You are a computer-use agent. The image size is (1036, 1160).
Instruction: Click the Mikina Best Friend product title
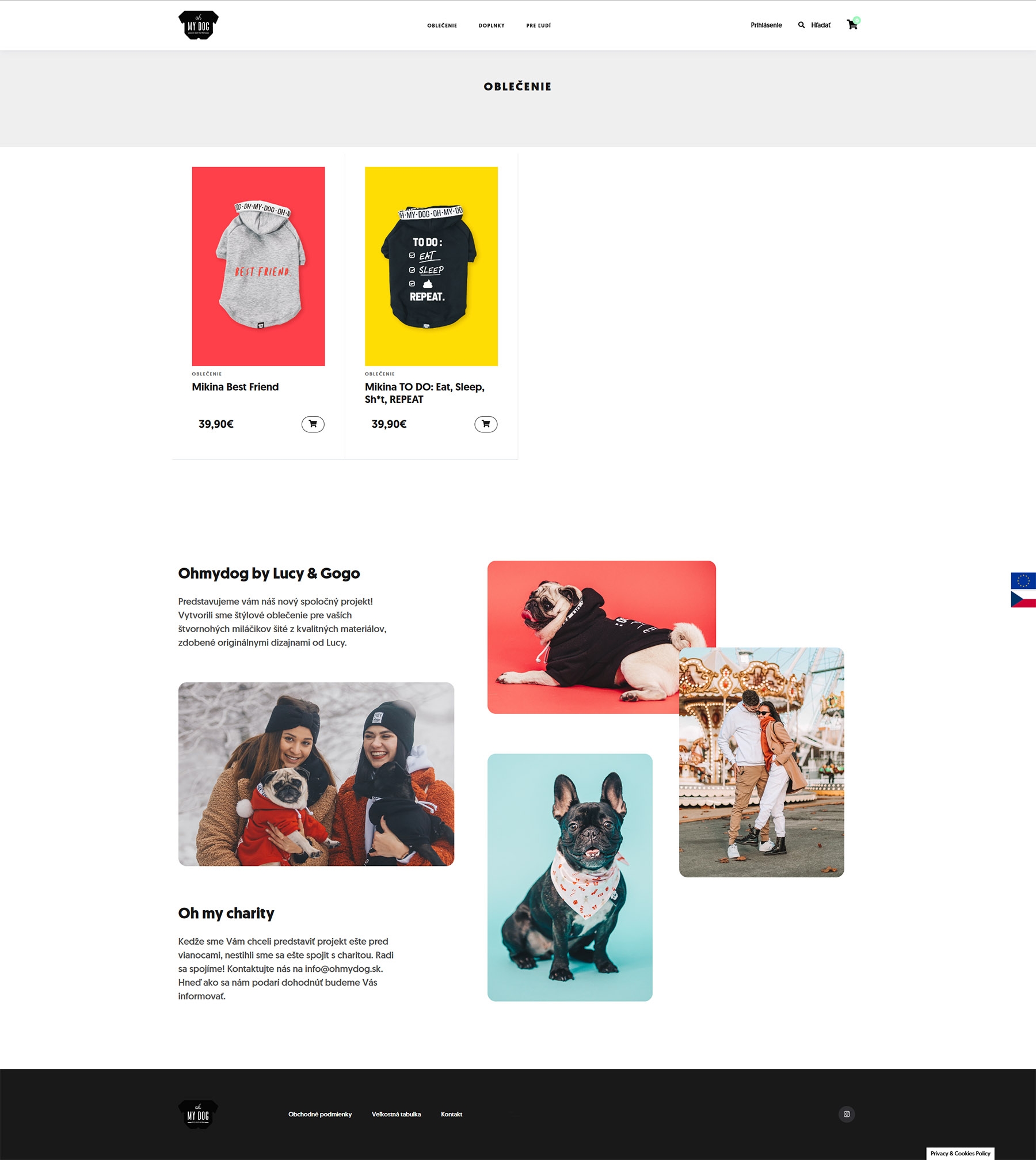tap(235, 387)
